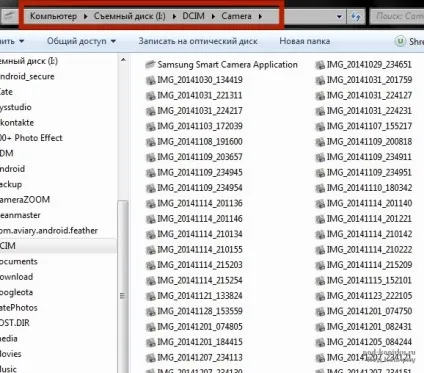Select Компьютер in the breadcrumb path

[53, 16]
